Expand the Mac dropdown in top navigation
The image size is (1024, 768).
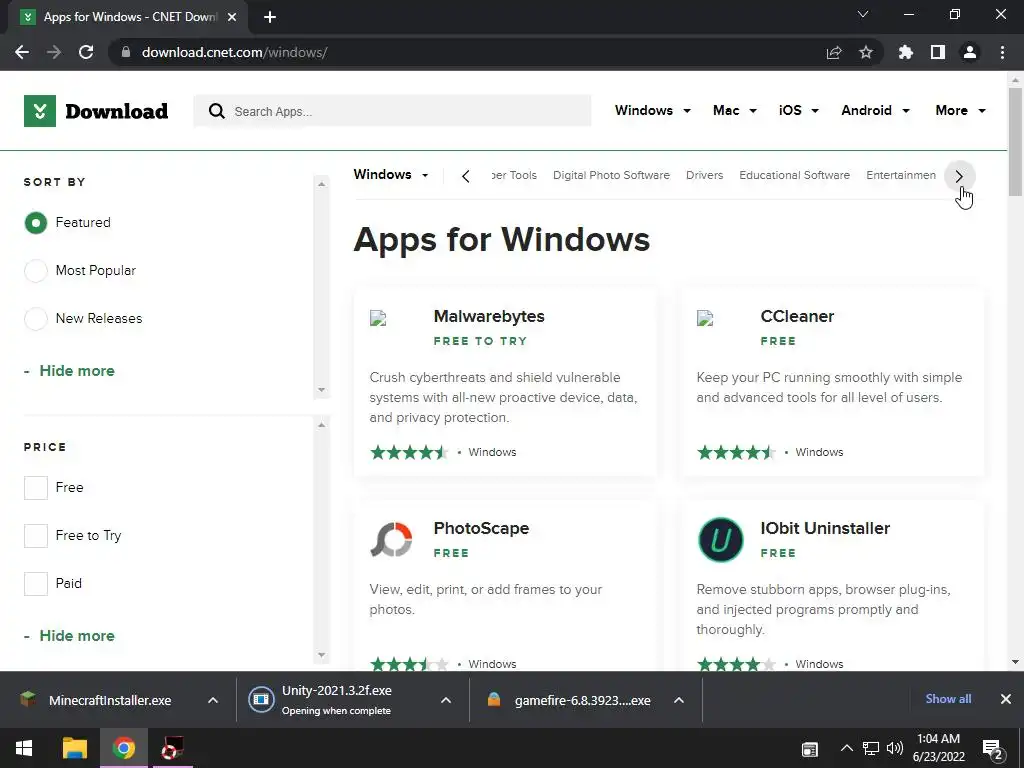tap(735, 110)
